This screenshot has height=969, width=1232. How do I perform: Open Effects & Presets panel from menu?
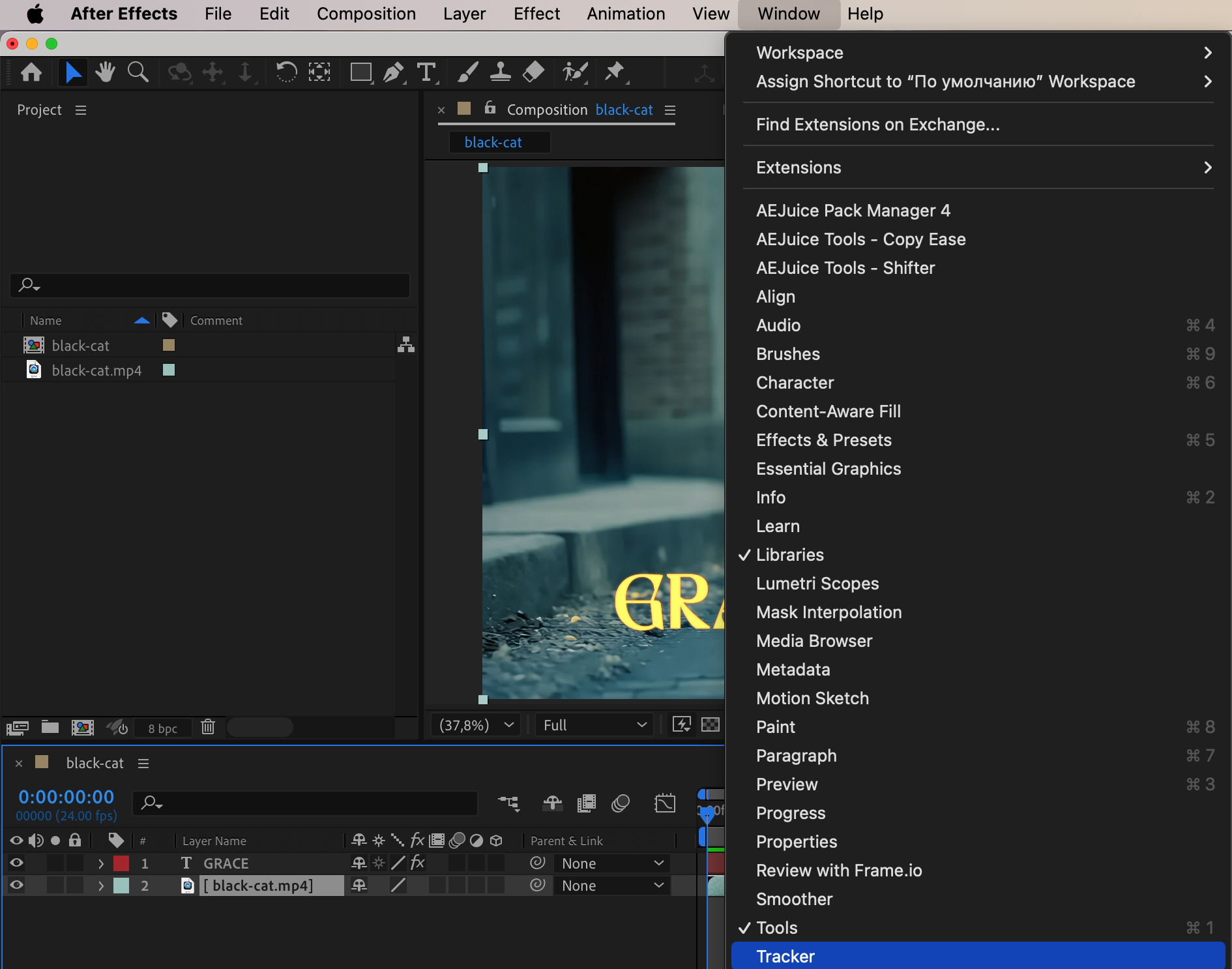(x=823, y=440)
